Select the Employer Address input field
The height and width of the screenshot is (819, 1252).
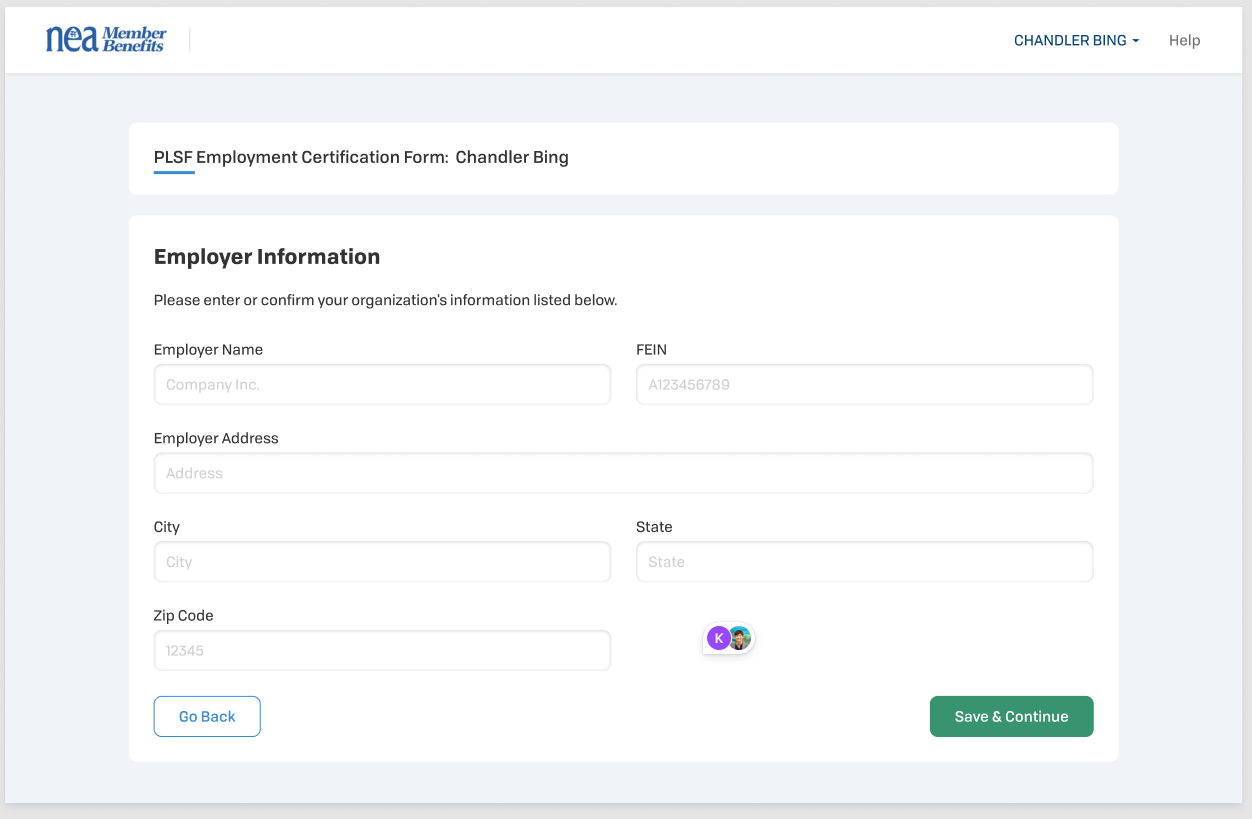coord(623,473)
